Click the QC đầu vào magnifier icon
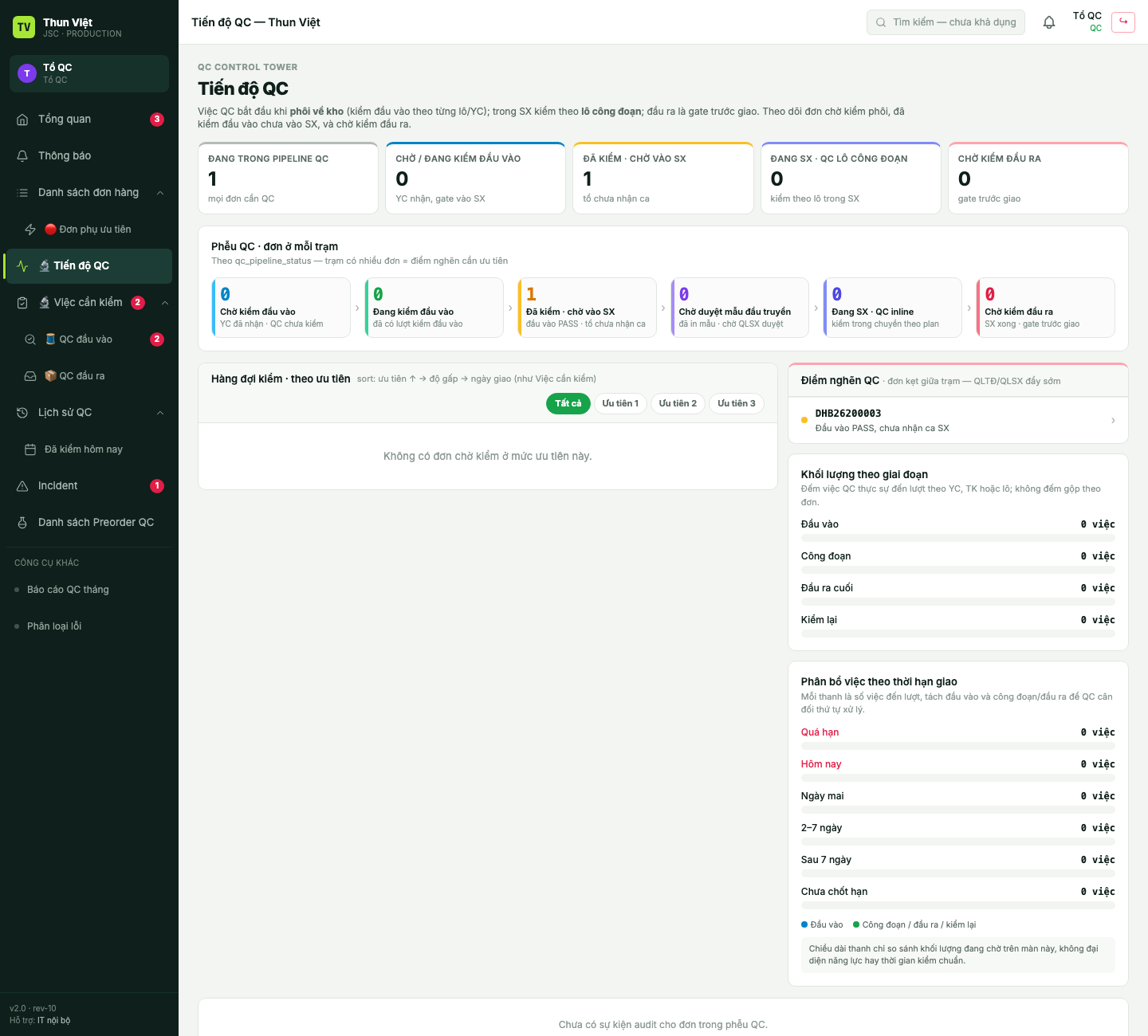The image size is (1148, 1036). [x=30, y=339]
